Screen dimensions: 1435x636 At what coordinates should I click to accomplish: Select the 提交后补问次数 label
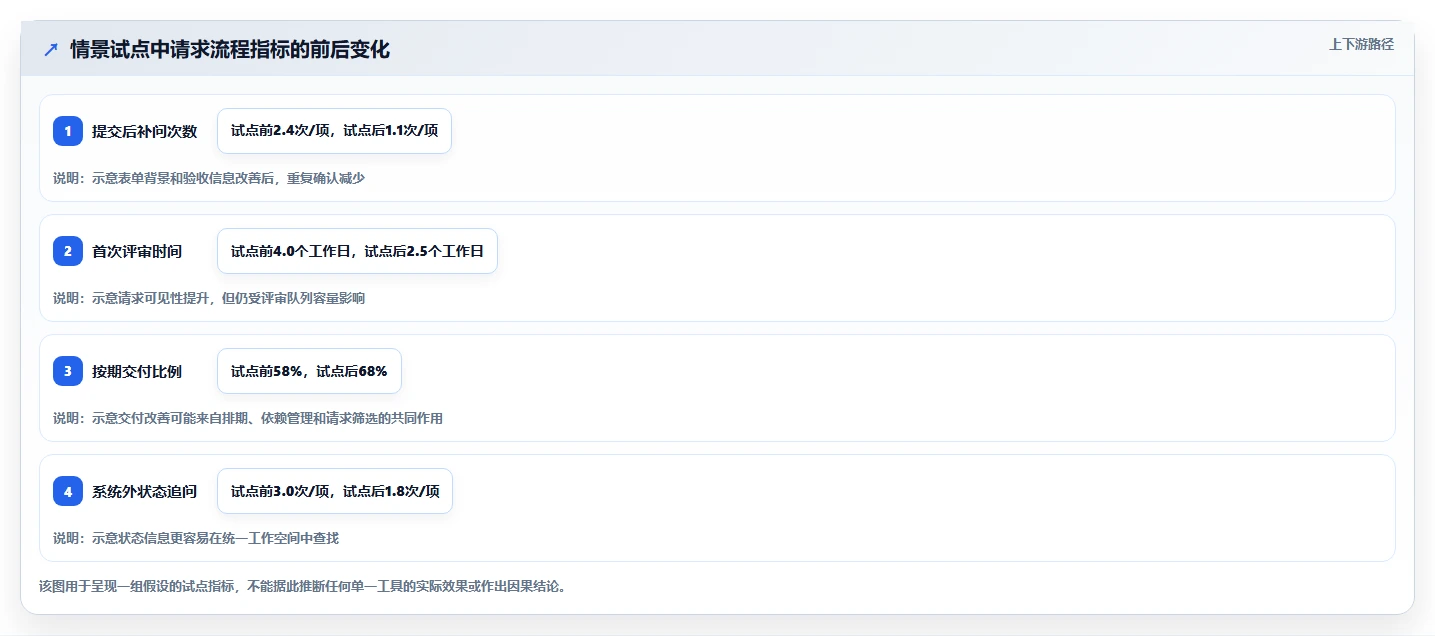pos(145,131)
